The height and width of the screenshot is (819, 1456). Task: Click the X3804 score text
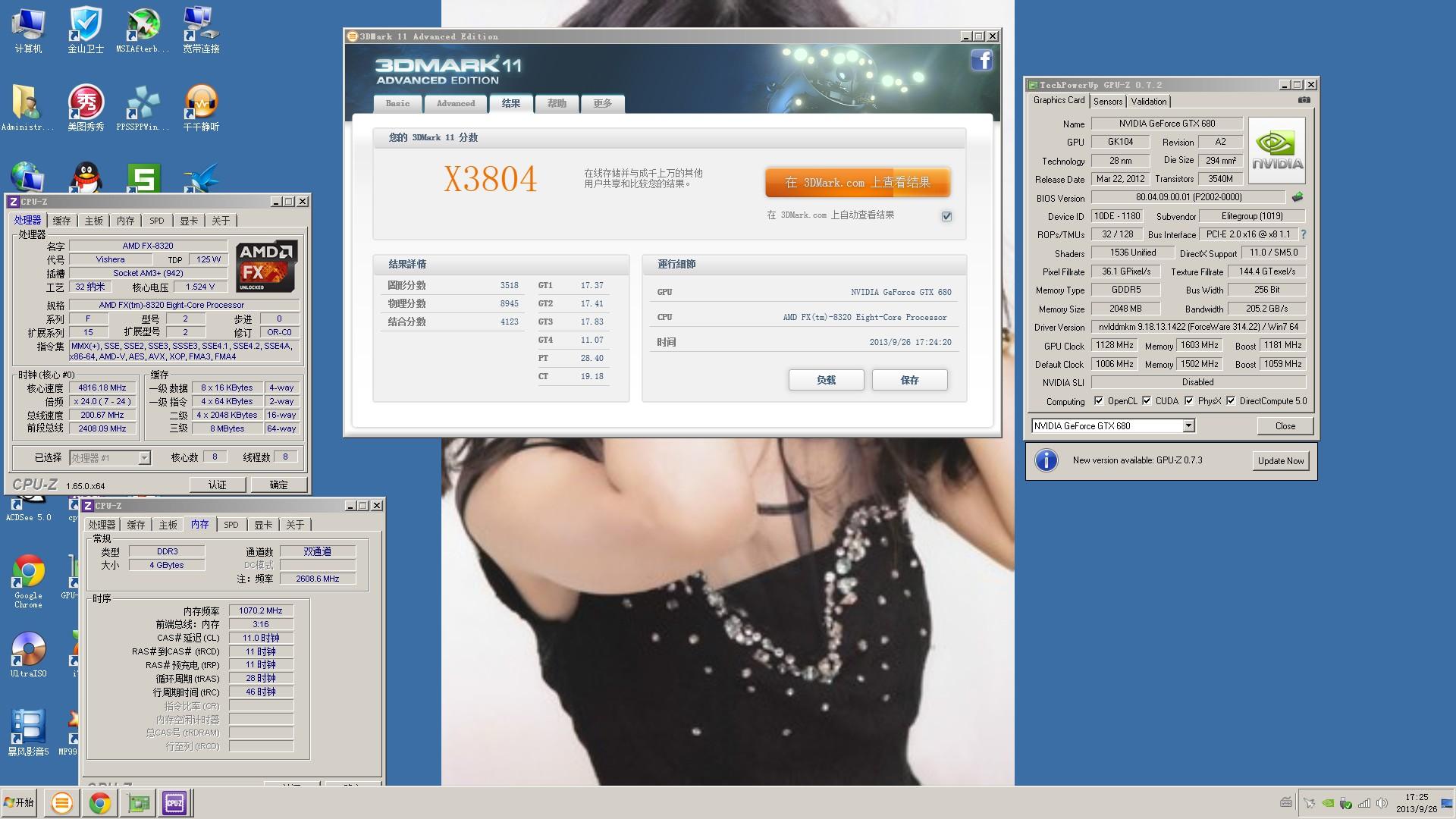[x=490, y=179]
